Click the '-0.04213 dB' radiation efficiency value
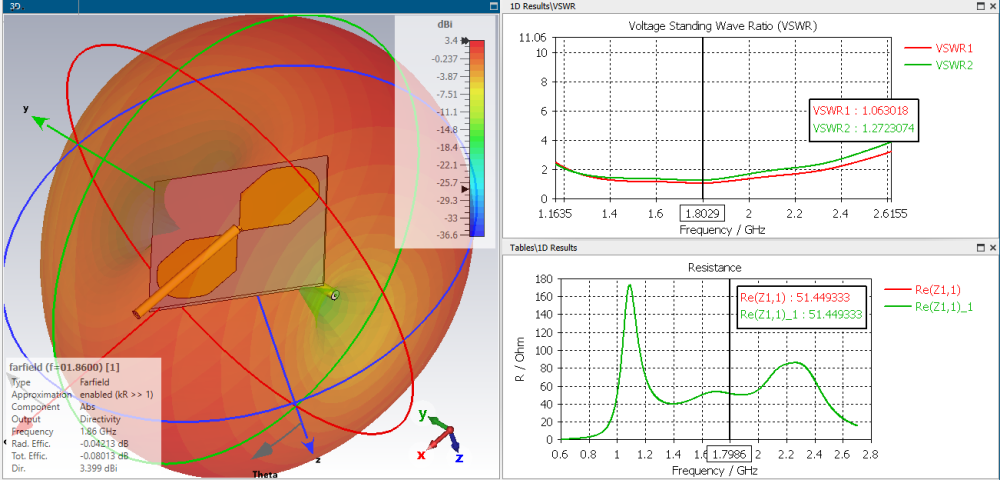The image size is (1000, 480). pyautogui.click(x=104, y=444)
